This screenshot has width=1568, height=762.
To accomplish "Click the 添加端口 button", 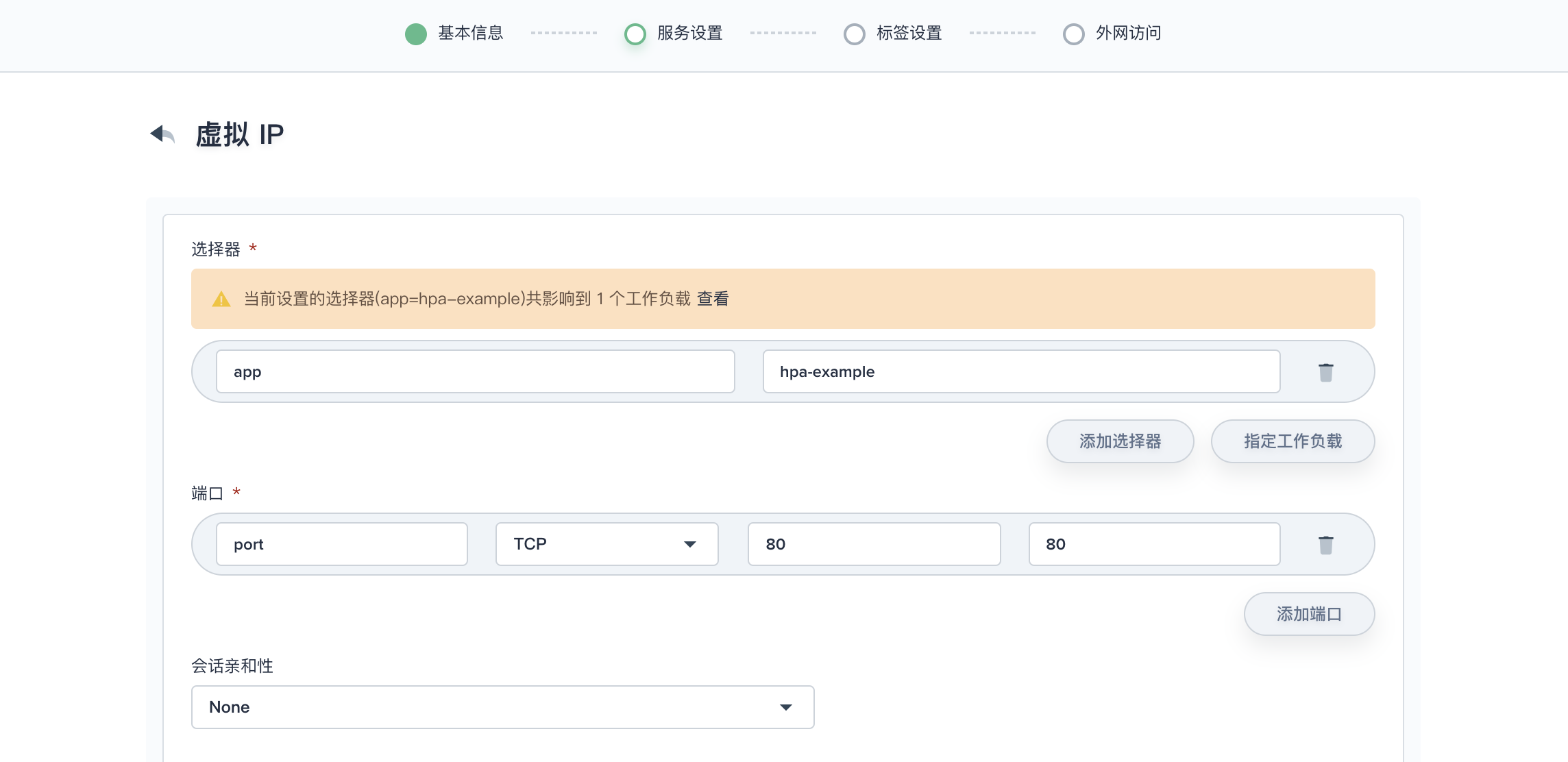I will tap(1309, 614).
